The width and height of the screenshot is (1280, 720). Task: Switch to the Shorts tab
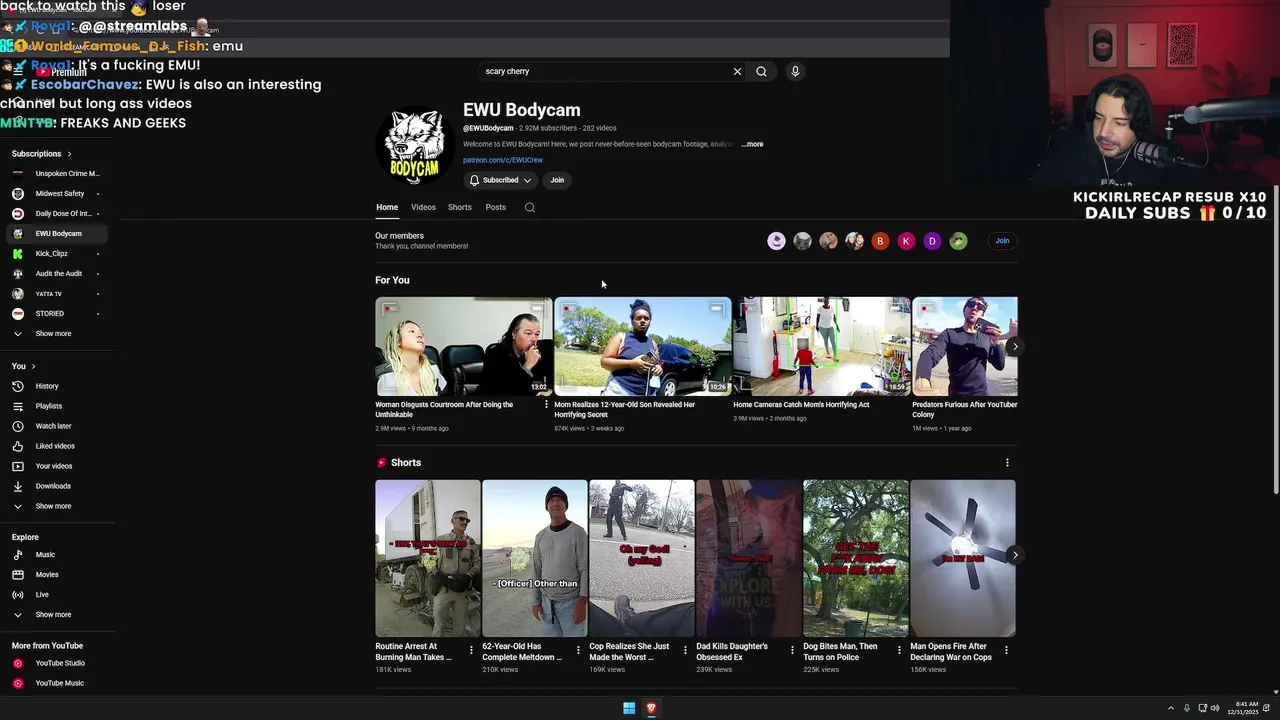click(460, 207)
